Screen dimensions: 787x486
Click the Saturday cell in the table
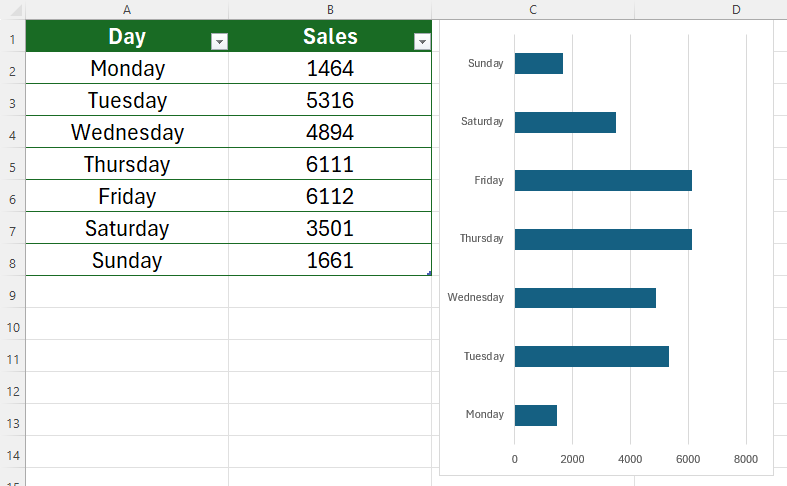point(127,229)
